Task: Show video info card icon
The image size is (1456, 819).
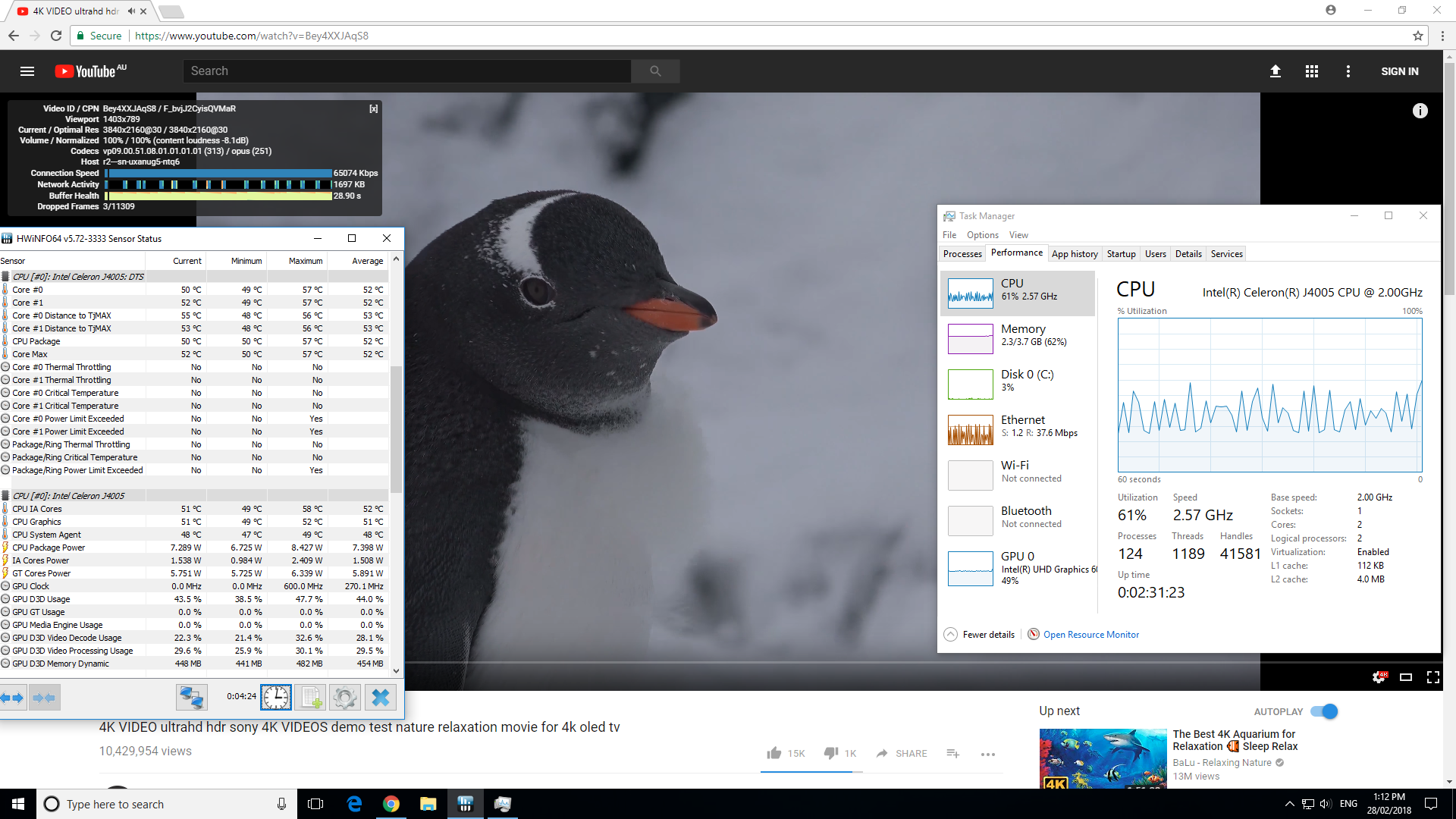Action: [1420, 111]
